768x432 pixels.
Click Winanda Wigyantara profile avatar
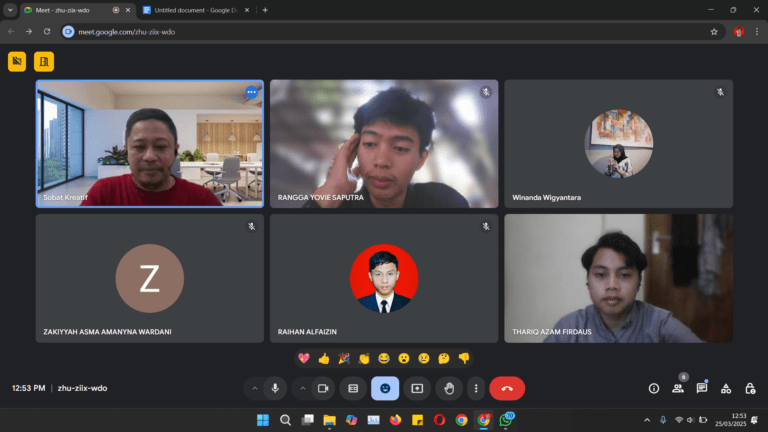[619, 144]
